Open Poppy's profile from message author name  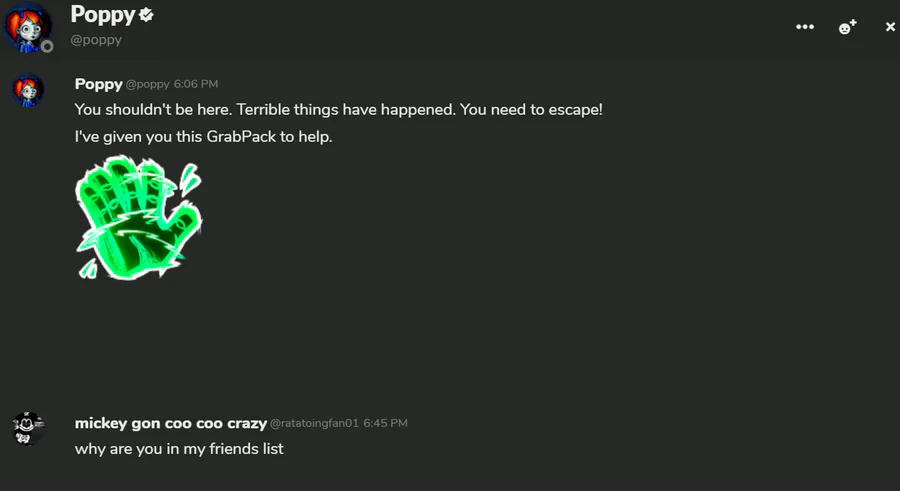[x=98, y=84]
